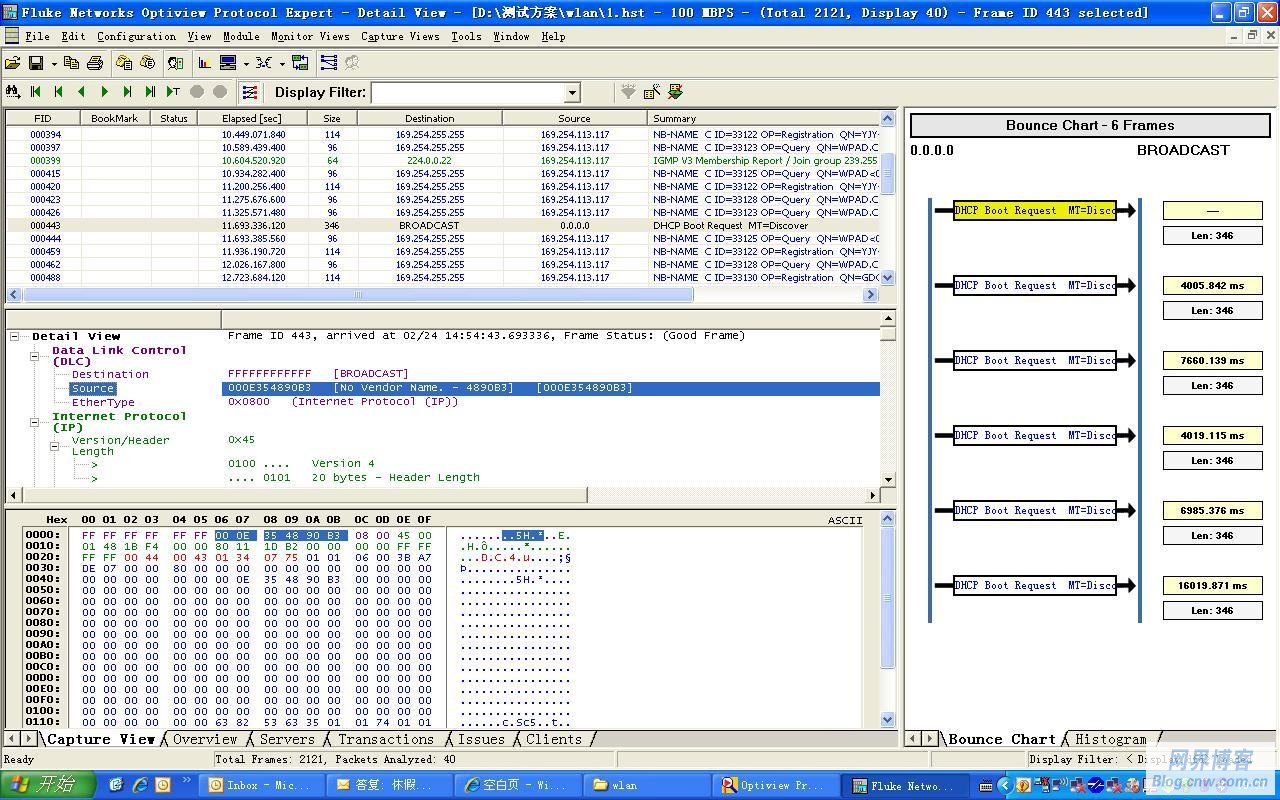Open the Tools menu
The image size is (1280, 800).
(466, 36)
